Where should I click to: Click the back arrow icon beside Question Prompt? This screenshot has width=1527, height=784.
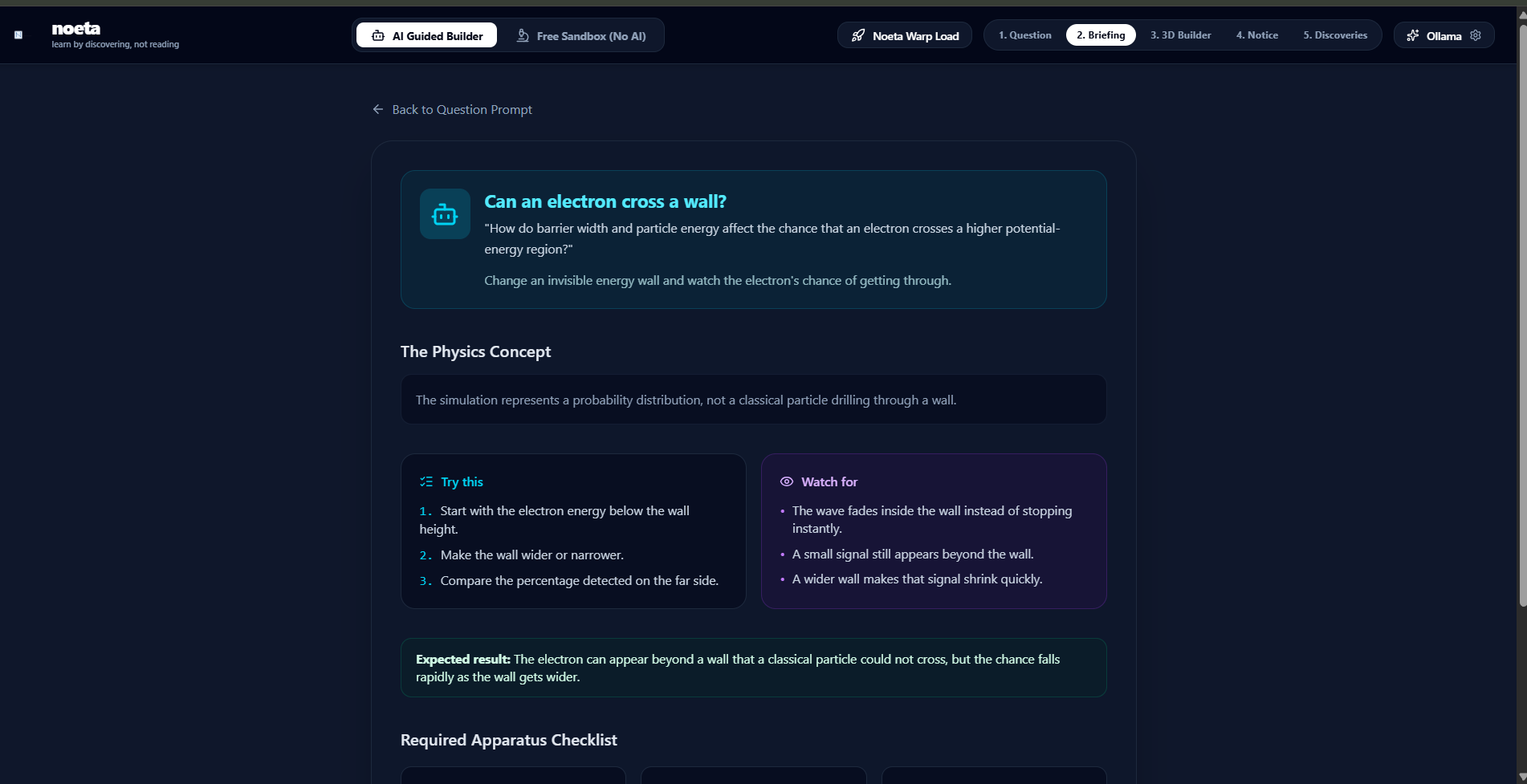click(378, 109)
